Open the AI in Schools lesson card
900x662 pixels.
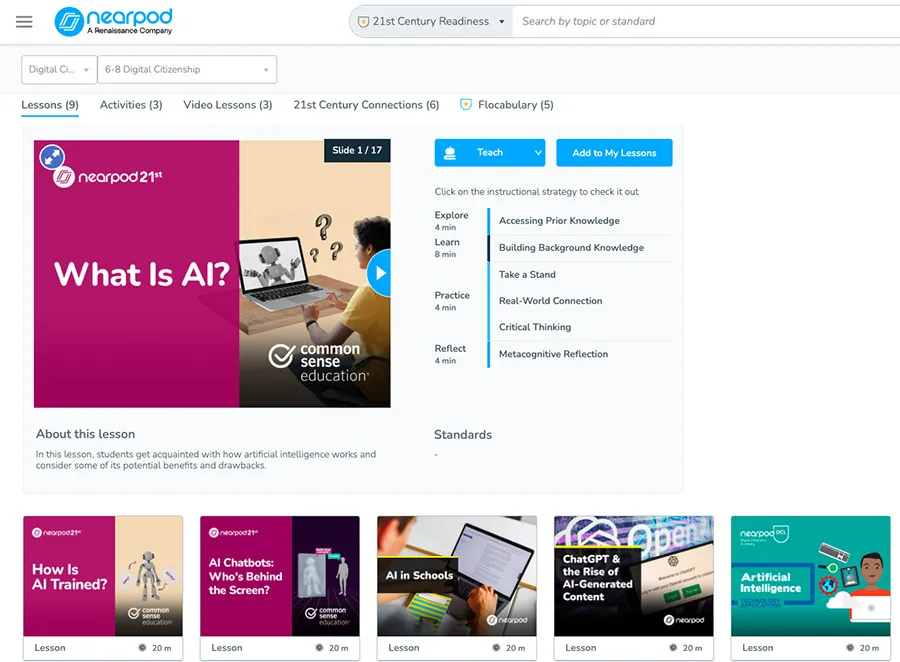(x=457, y=588)
